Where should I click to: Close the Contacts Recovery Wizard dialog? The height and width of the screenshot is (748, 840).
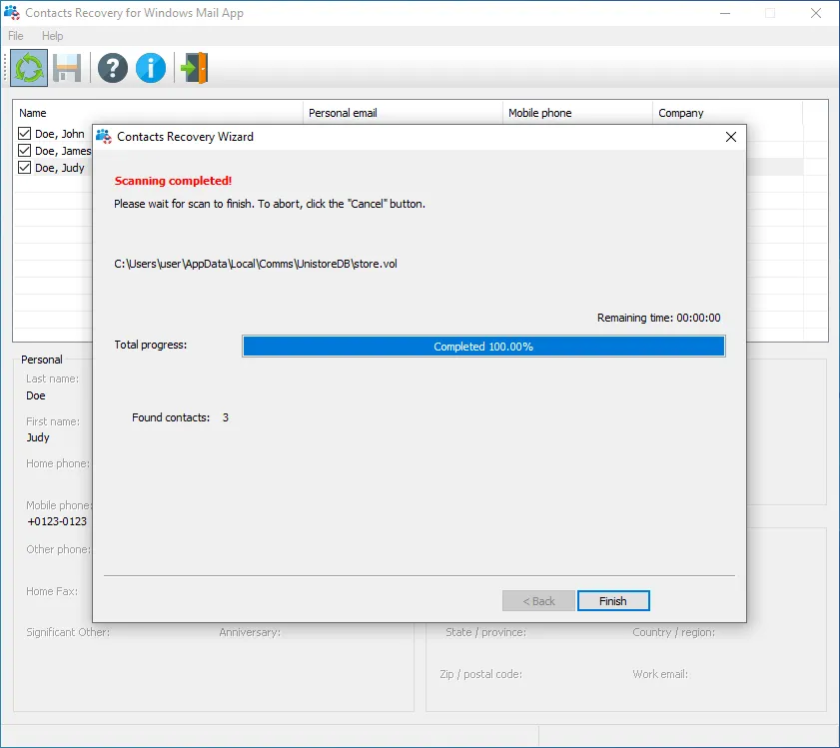point(731,137)
